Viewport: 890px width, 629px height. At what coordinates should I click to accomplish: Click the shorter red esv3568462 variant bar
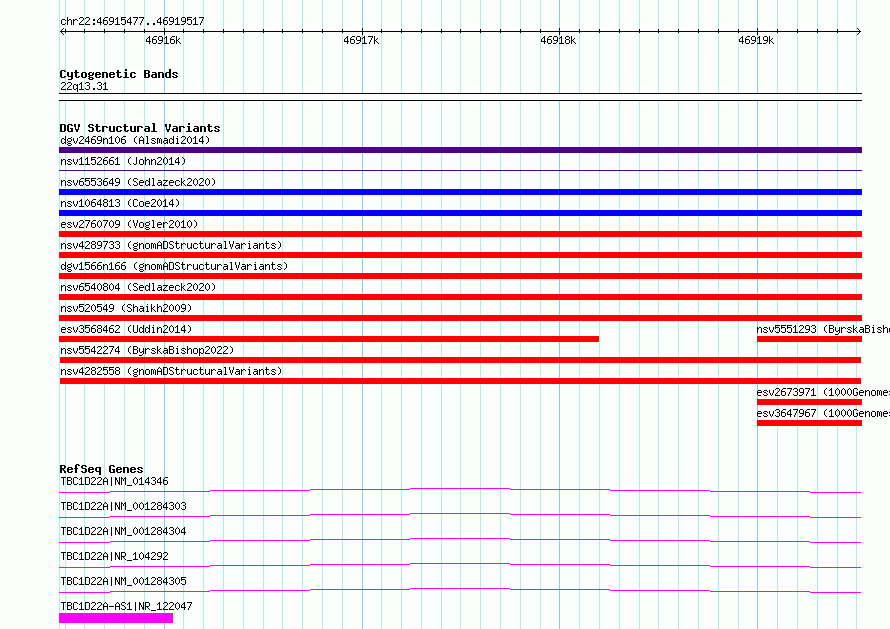tap(329, 339)
